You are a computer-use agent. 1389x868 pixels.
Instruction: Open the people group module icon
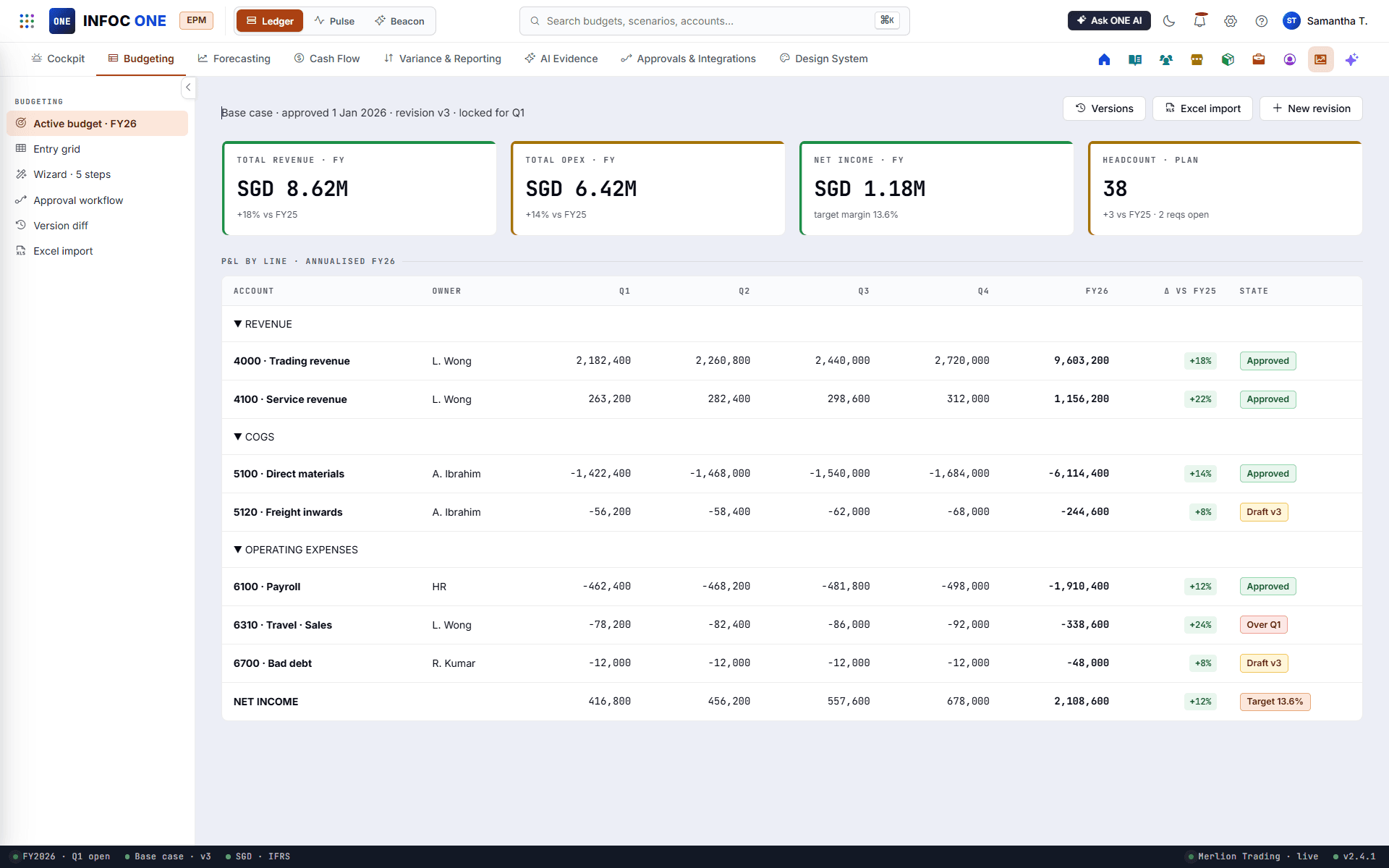(1166, 59)
